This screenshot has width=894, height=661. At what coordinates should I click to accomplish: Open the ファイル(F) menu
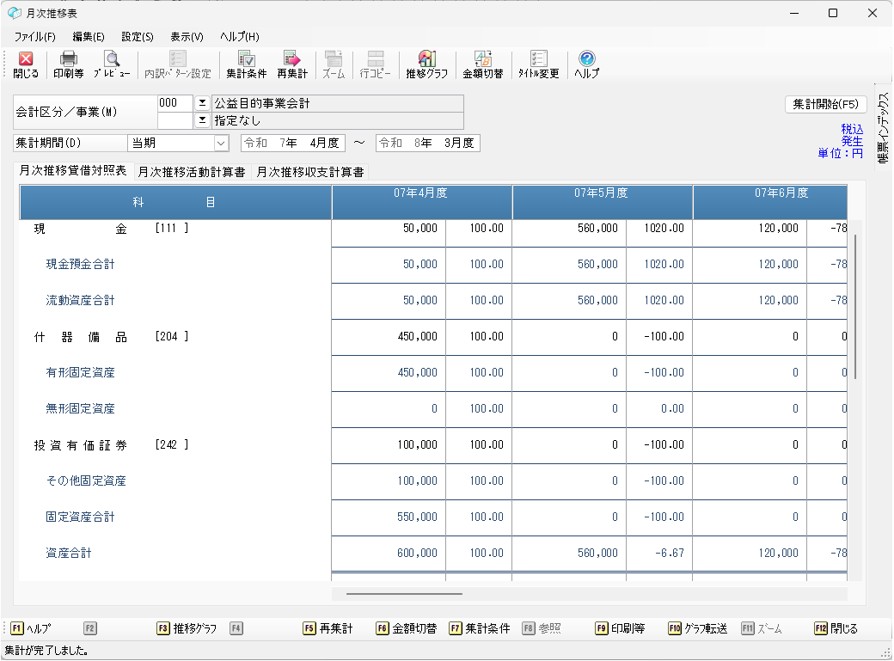pos(34,37)
